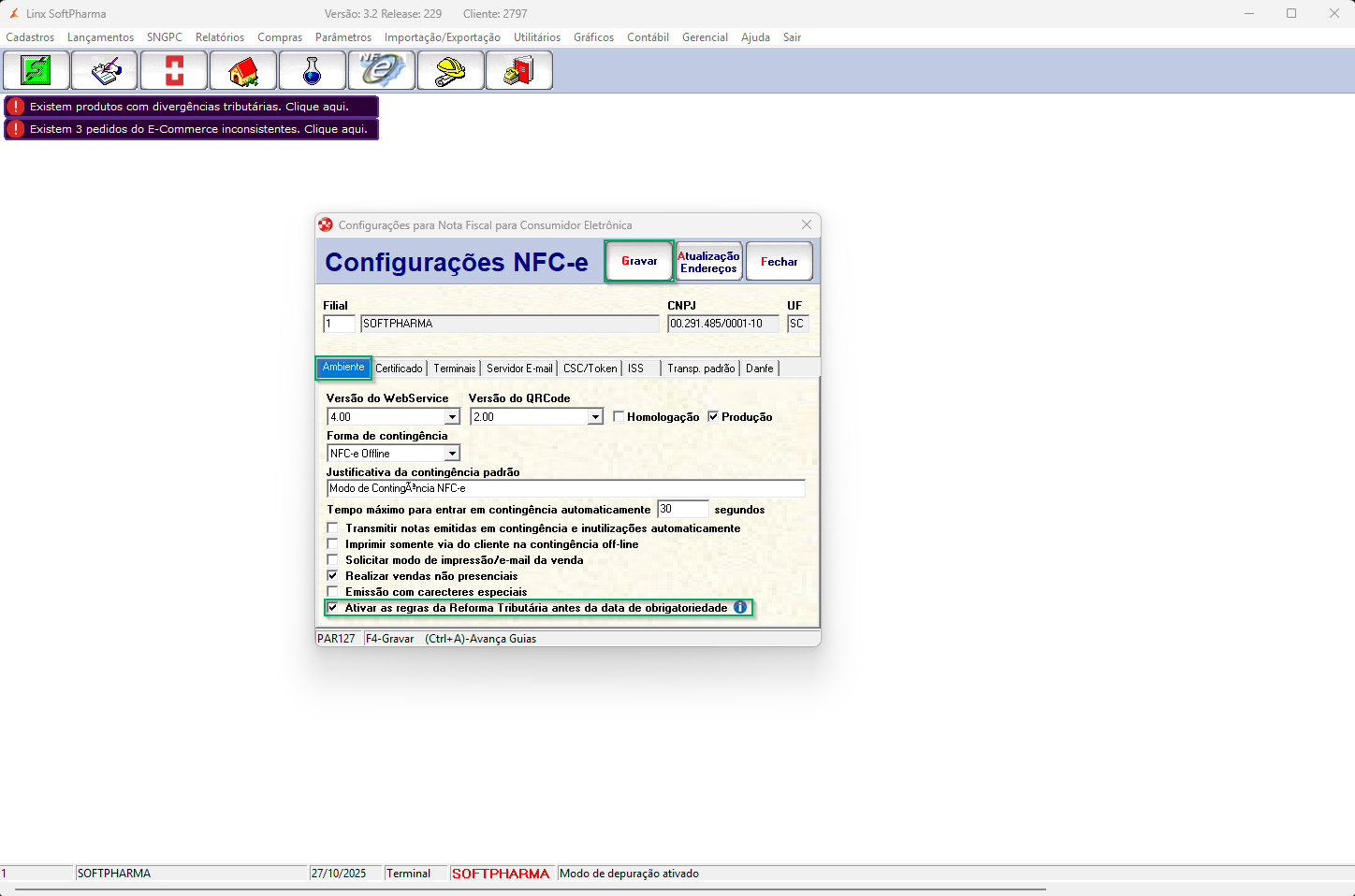Screen dimensions: 1355x896
Task: Click the Sair menu item
Action: point(792,37)
